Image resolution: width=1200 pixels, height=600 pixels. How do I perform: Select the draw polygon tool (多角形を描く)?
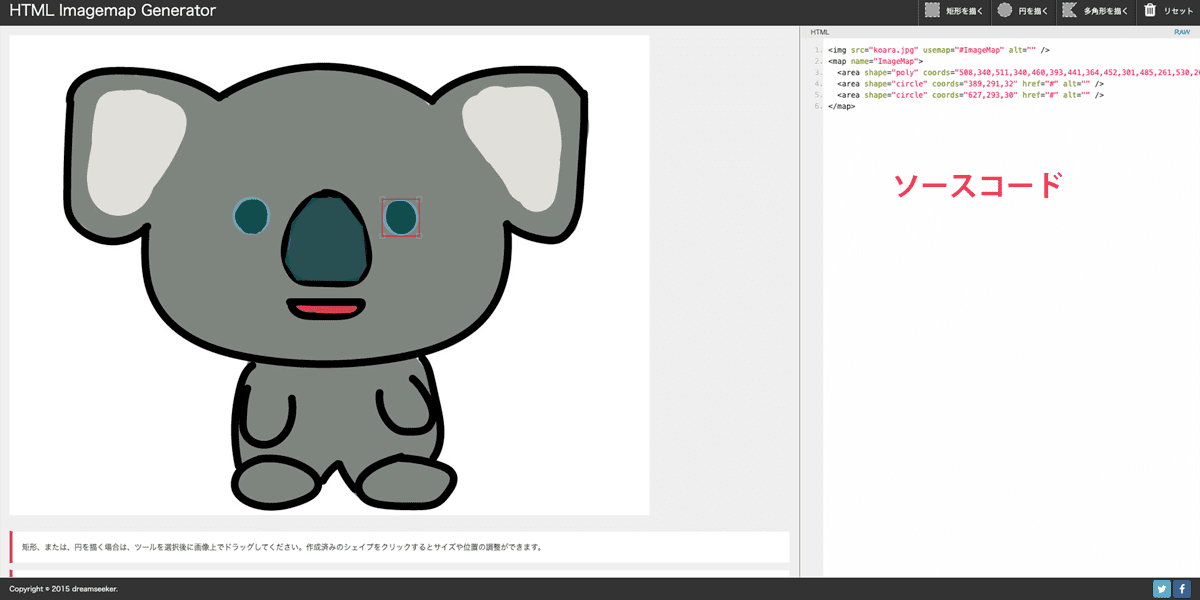tap(1095, 12)
